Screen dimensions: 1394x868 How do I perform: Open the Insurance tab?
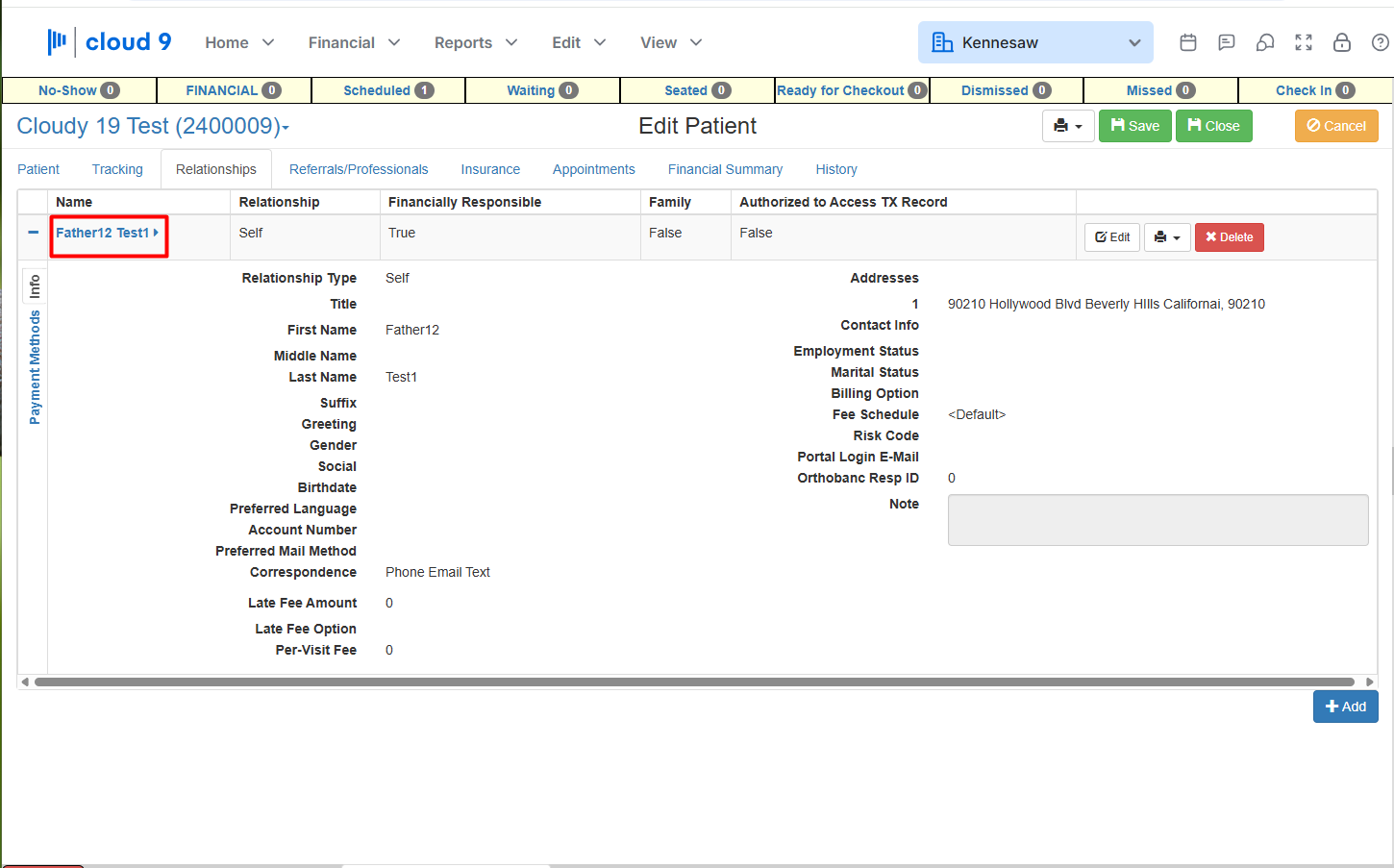490,169
